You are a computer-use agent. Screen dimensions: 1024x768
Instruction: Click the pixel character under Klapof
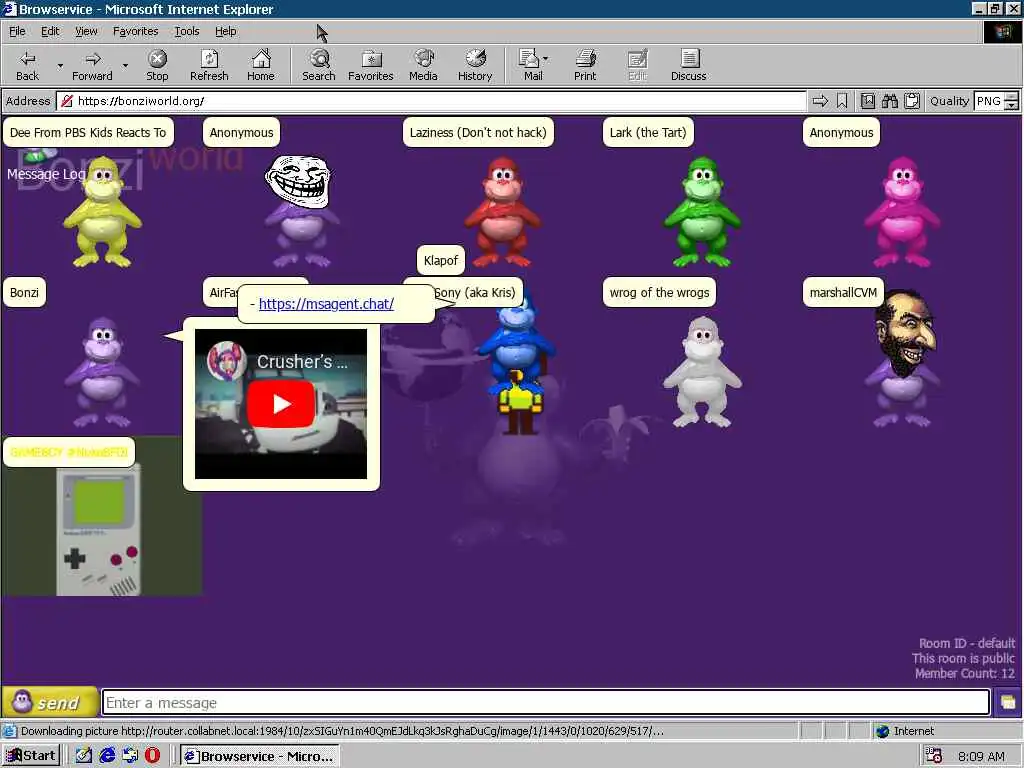pos(520,402)
